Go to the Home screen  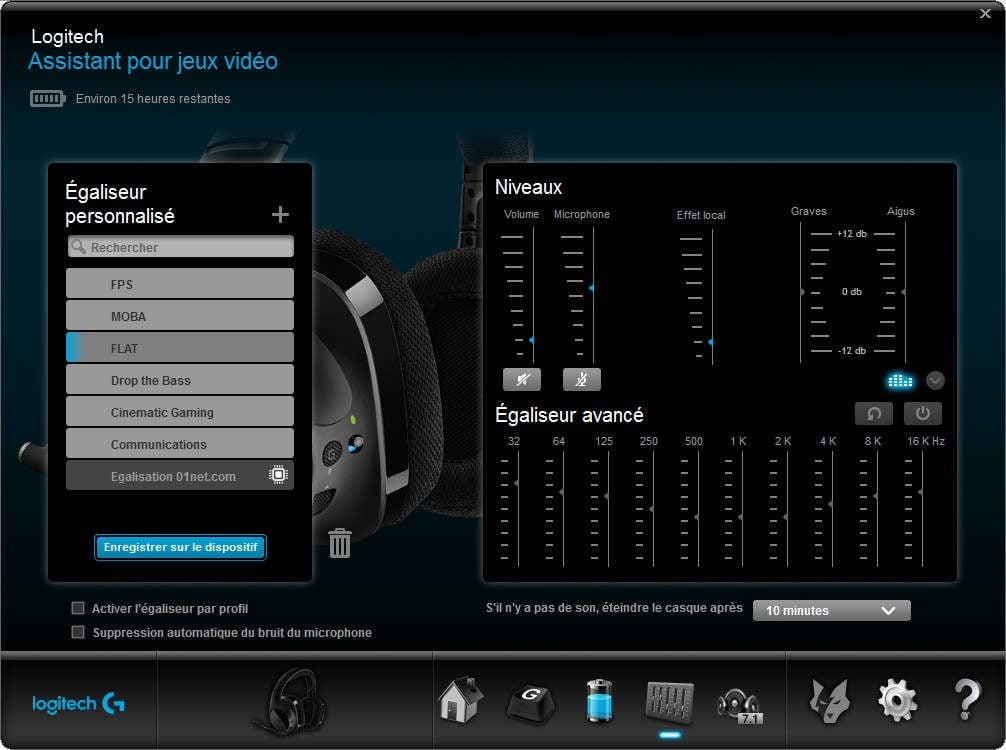[460, 700]
